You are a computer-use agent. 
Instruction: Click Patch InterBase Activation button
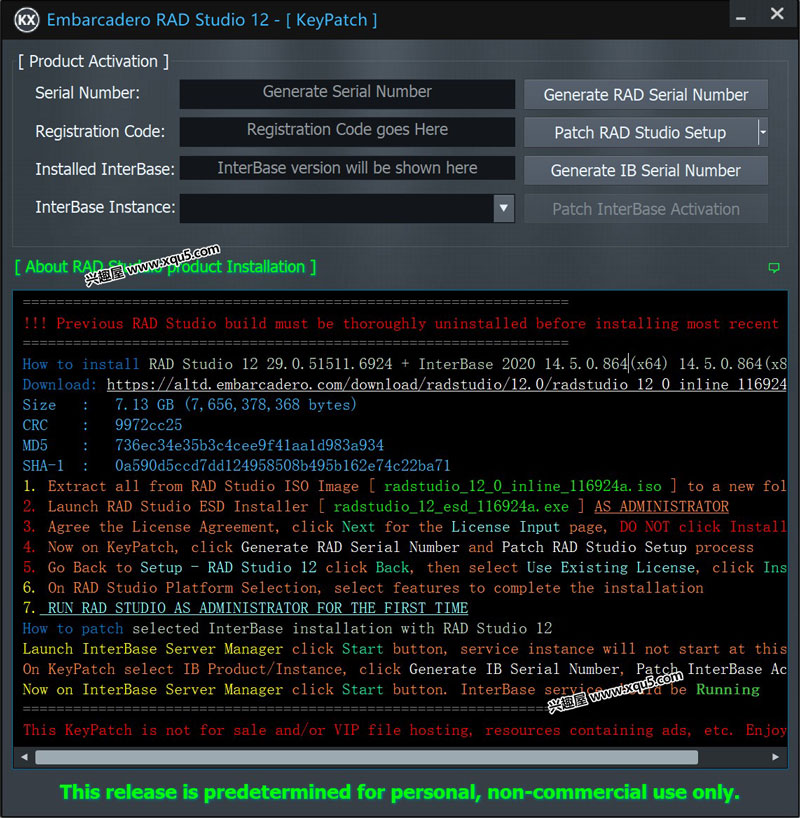tap(646, 209)
